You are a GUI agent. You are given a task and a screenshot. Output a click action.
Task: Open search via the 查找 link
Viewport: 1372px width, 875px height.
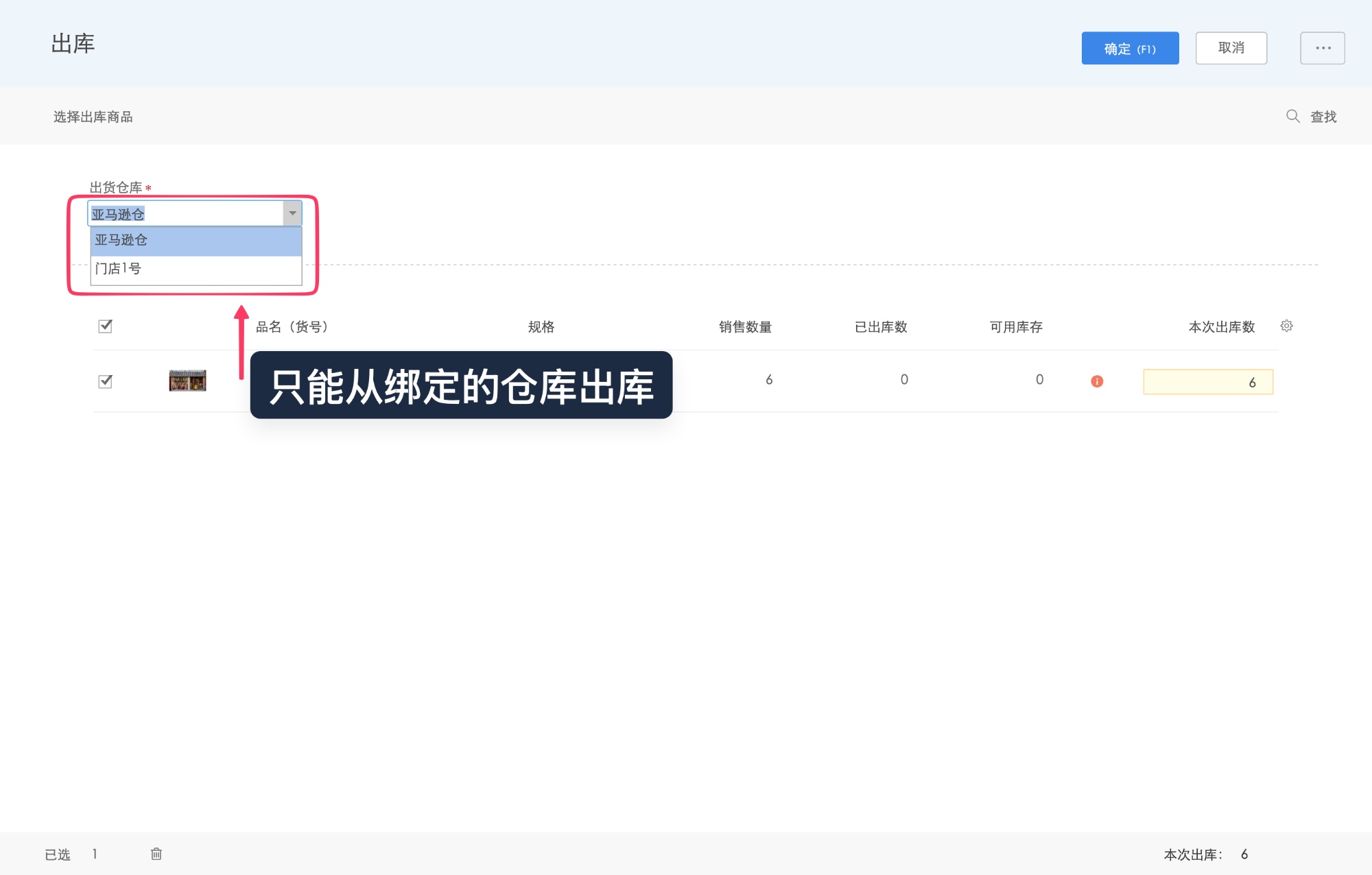pos(1323,117)
